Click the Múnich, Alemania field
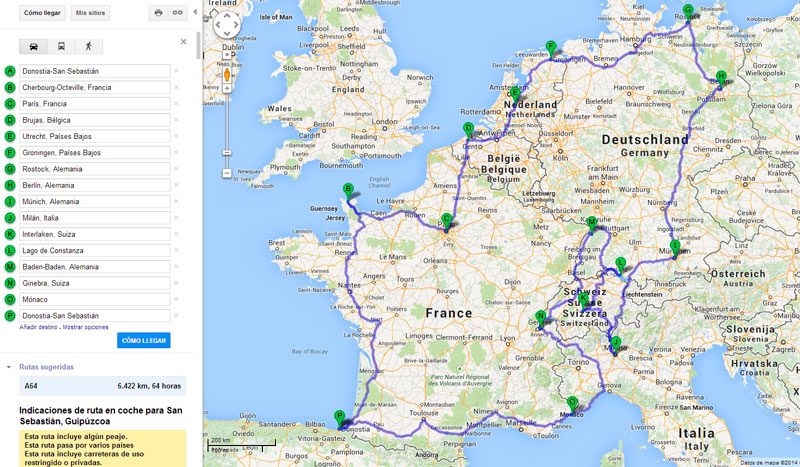This screenshot has width=800, height=467. tap(95, 202)
